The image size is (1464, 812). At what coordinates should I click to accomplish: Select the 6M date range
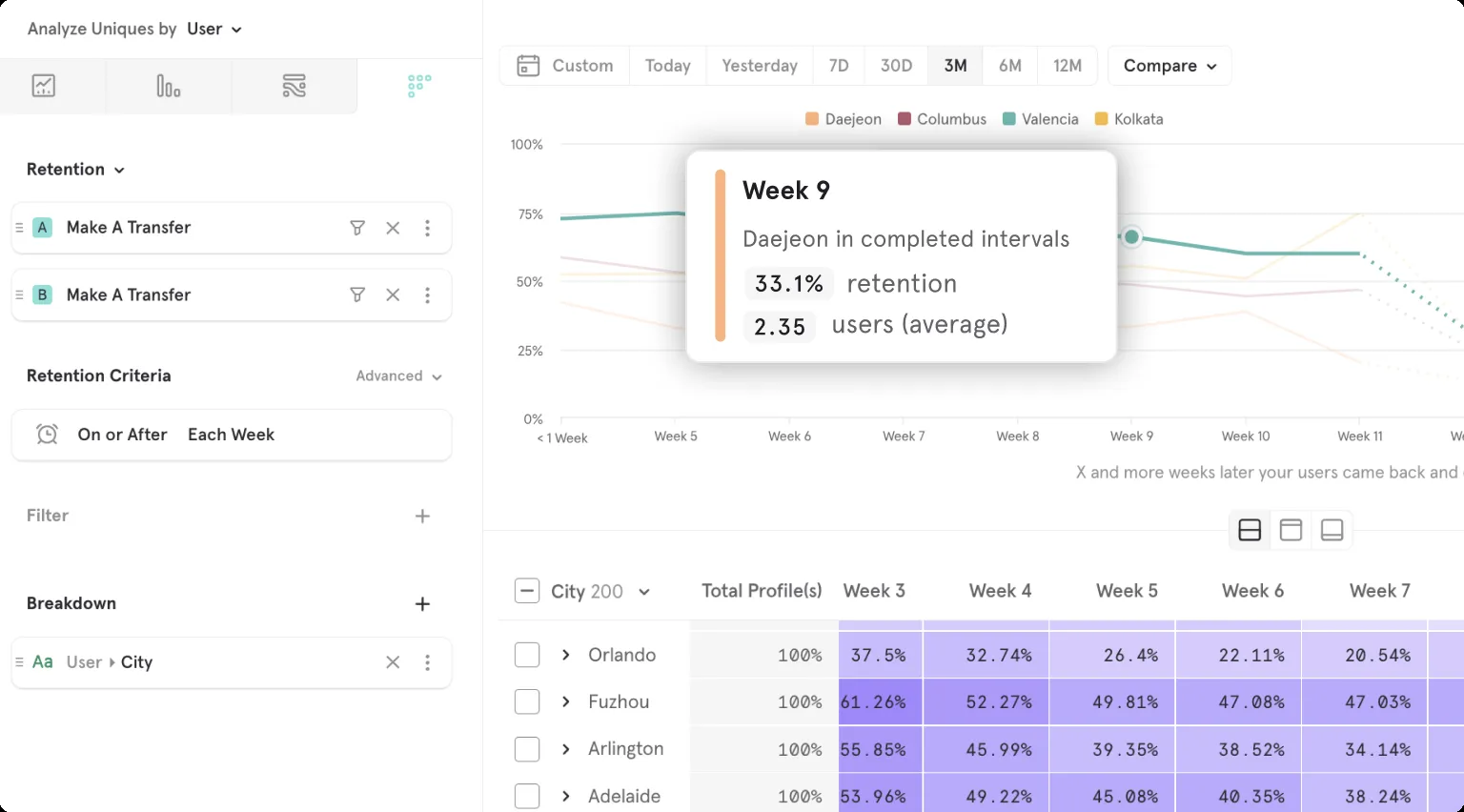(x=1010, y=66)
